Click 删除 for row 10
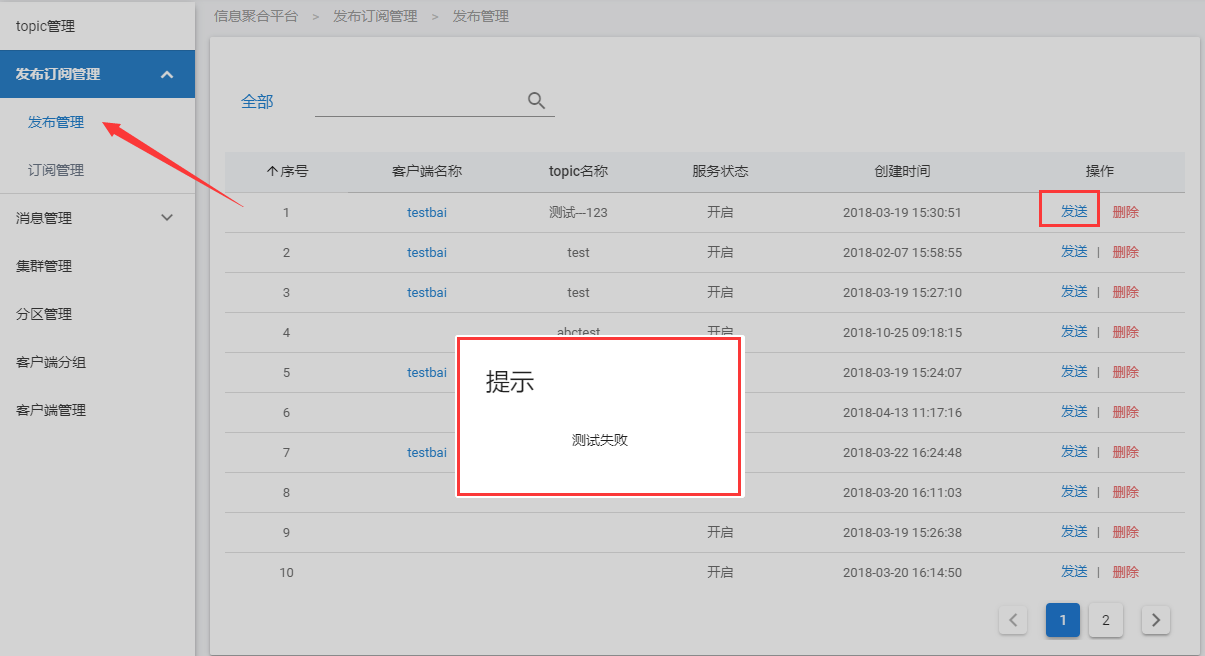This screenshot has width=1205, height=656. [x=1125, y=572]
